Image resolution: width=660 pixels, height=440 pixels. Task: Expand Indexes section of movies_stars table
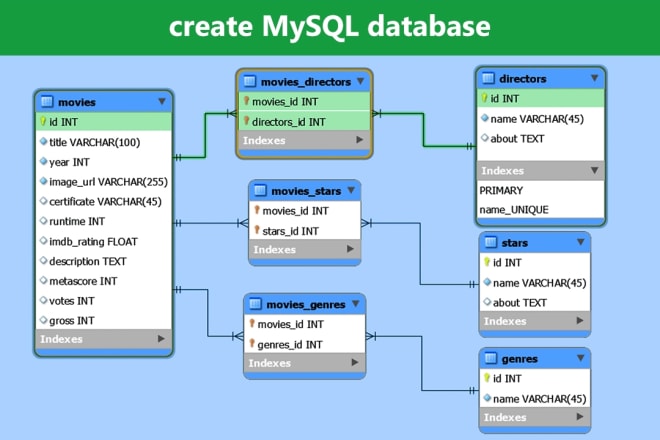click(x=350, y=249)
